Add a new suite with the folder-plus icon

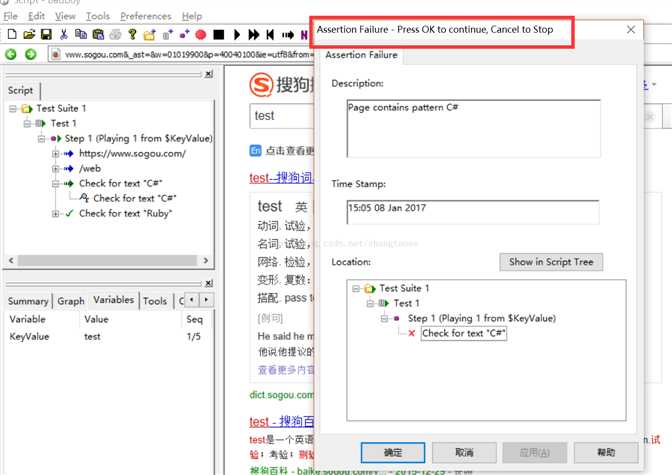[x=149, y=35]
